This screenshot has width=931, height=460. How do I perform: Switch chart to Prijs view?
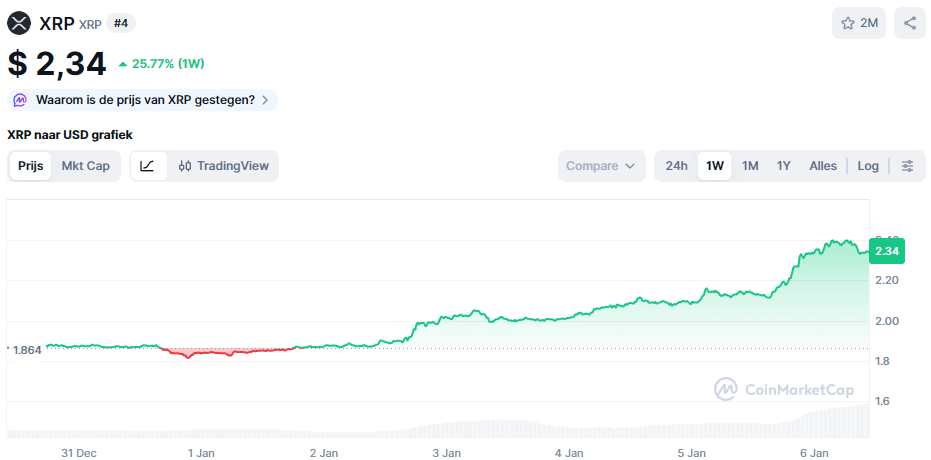click(30, 166)
